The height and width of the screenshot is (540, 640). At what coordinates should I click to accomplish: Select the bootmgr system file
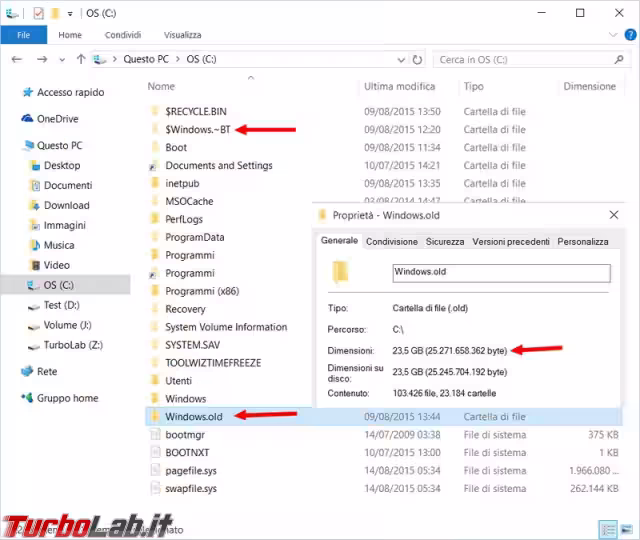184,435
